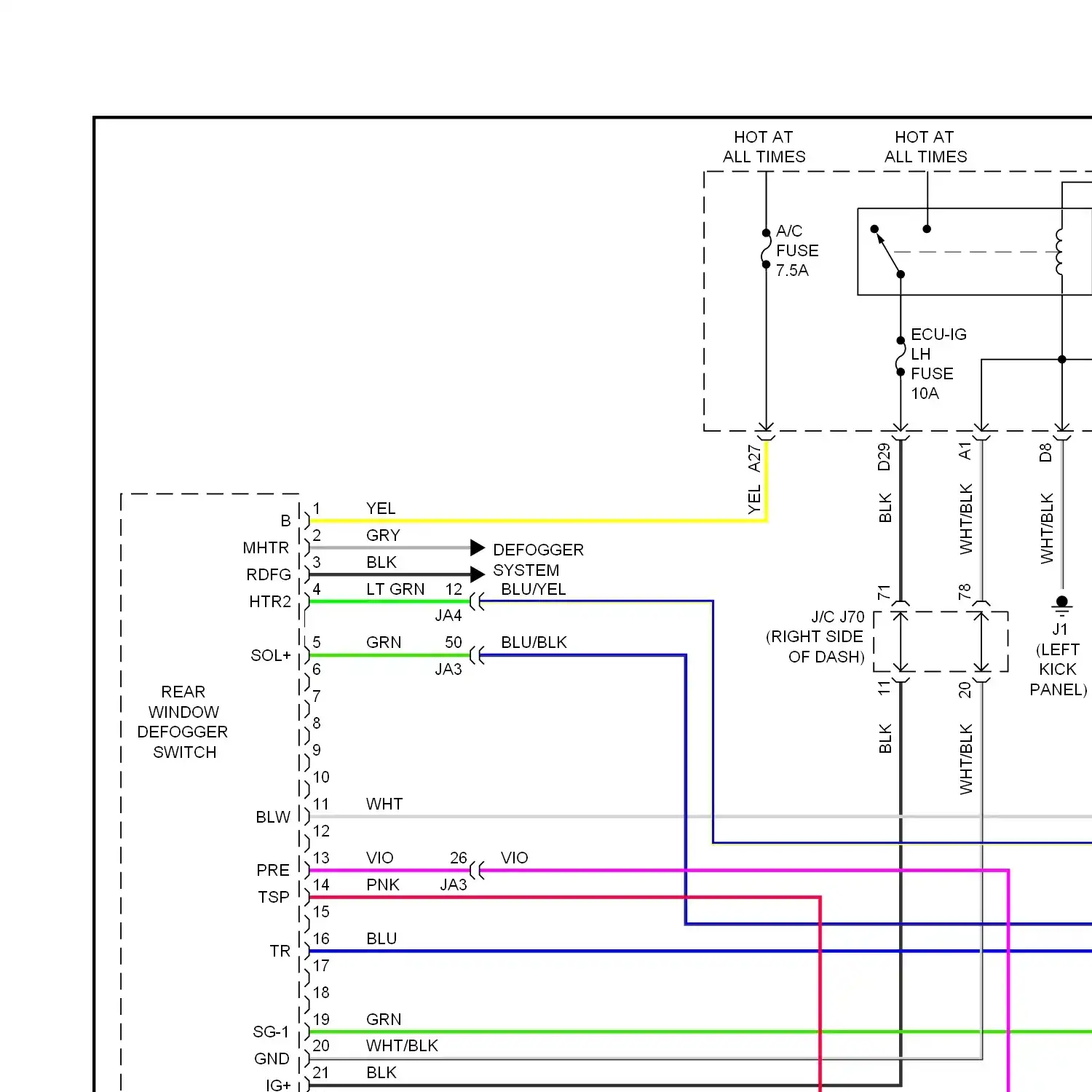This screenshot has height=1092, width=1092.
Task: Click the D29 connector label
Action: [884, 457]
